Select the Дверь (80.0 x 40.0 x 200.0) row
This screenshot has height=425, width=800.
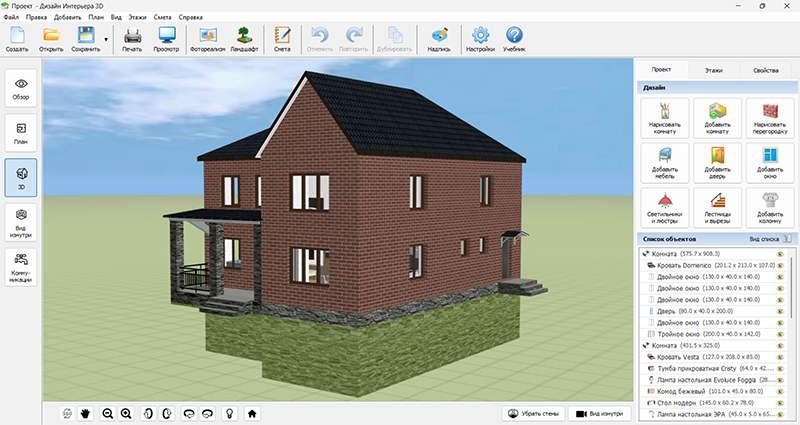tap(712, 311)
